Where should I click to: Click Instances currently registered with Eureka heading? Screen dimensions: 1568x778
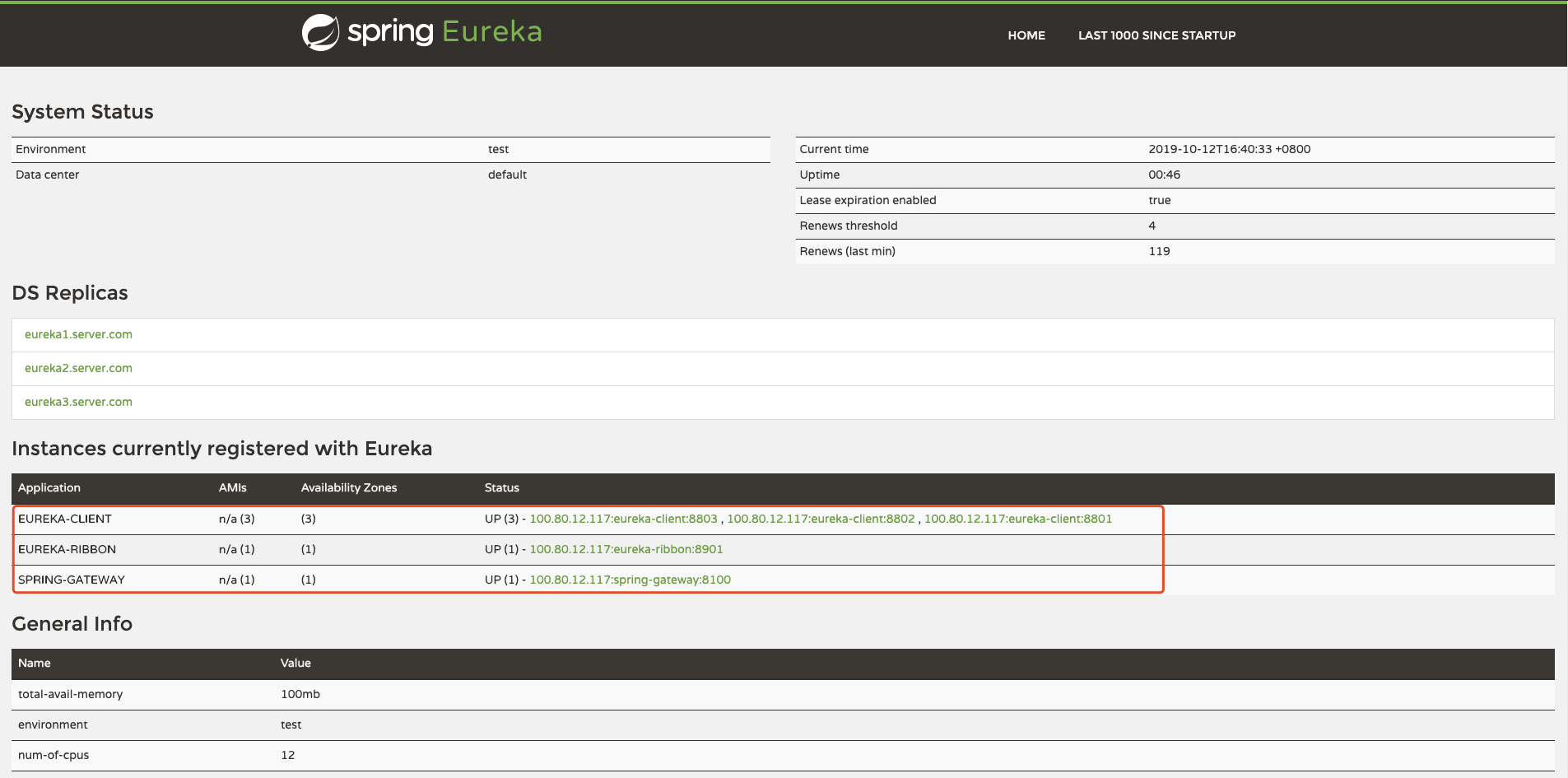222,449
